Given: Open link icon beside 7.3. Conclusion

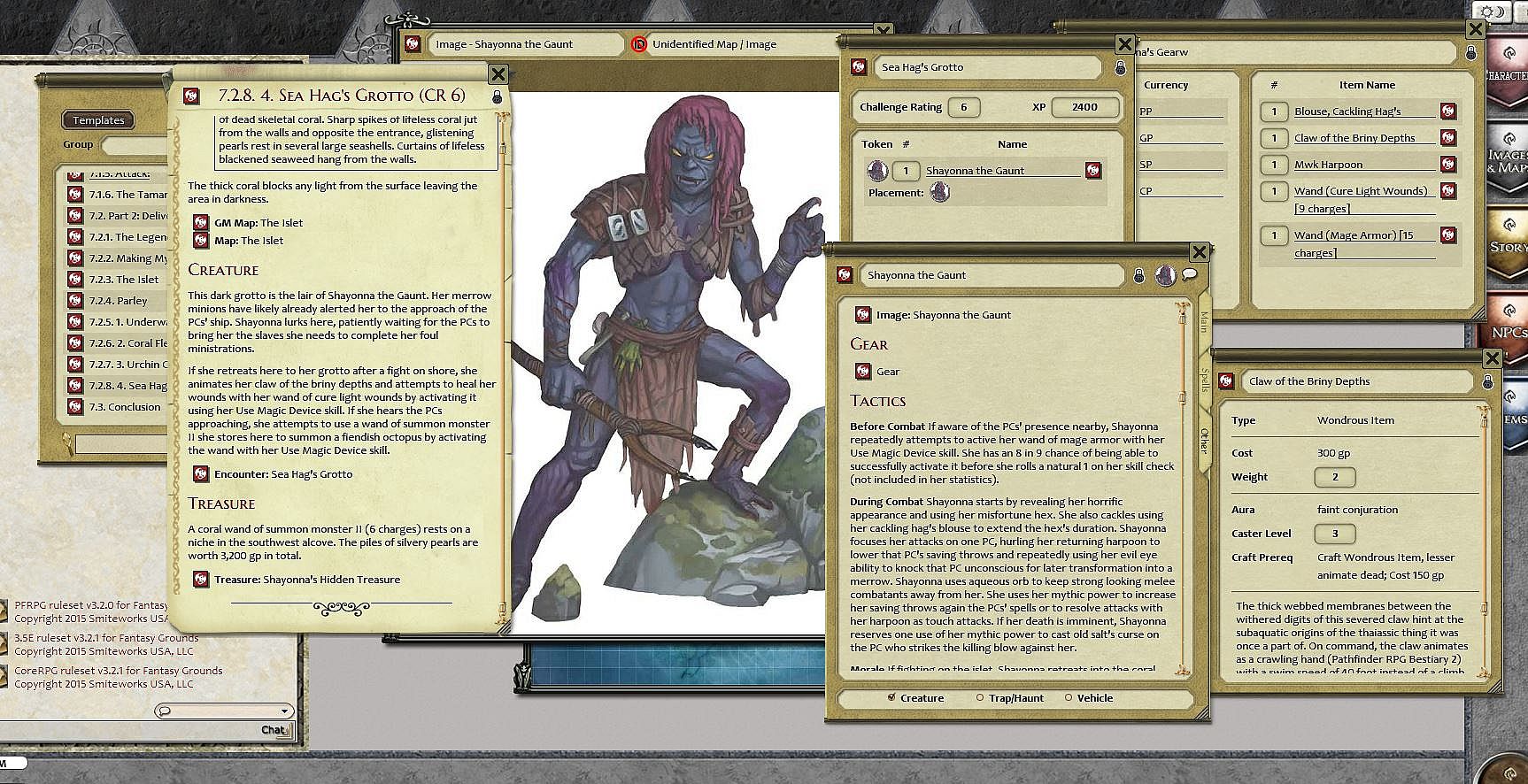Looking at the screenshot, I should tap(75, 407).
